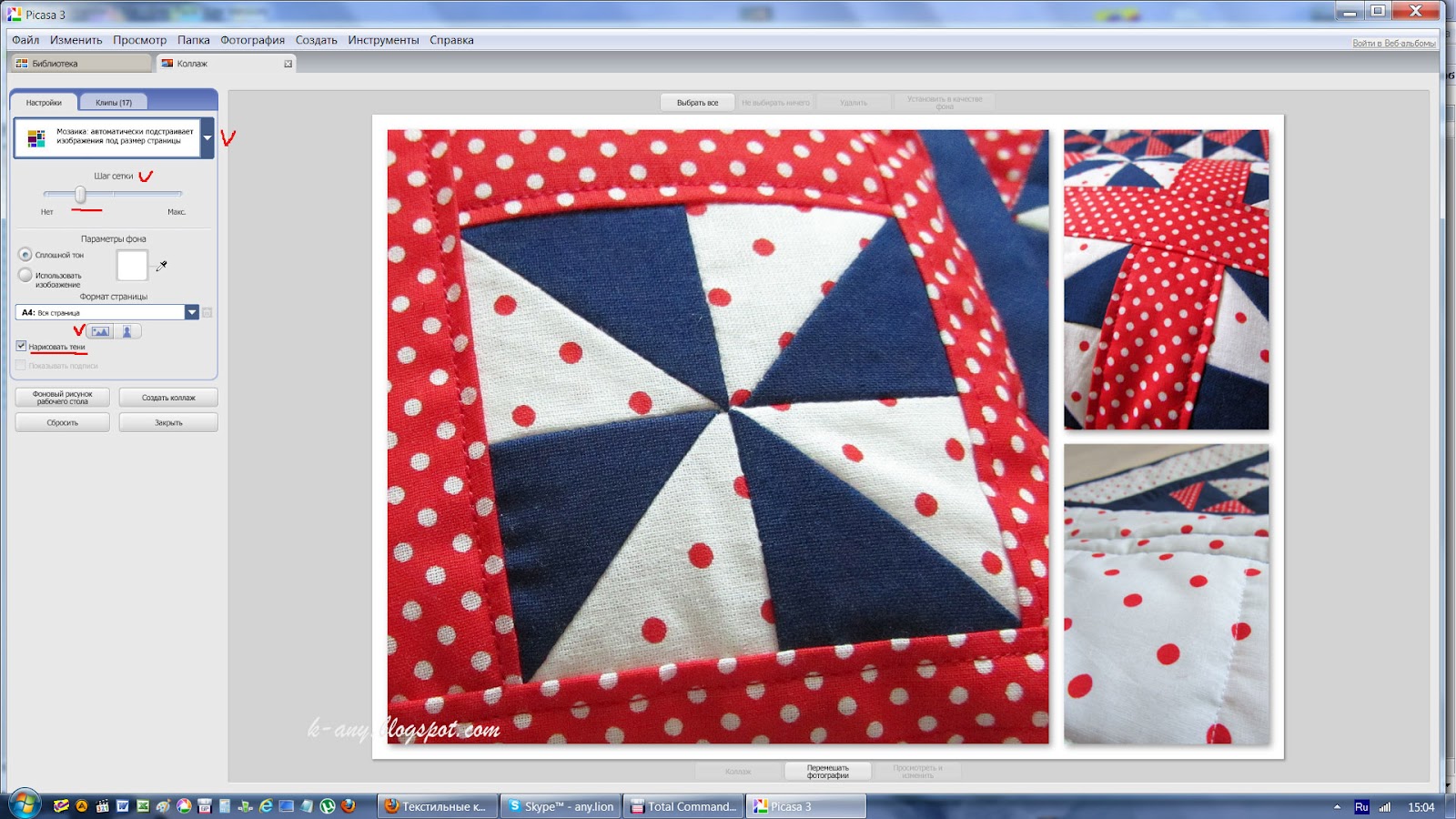The width and height of the screenshot is (1456, 819).
Task: Click the Ru language indicator
Action: point(1361,807)
